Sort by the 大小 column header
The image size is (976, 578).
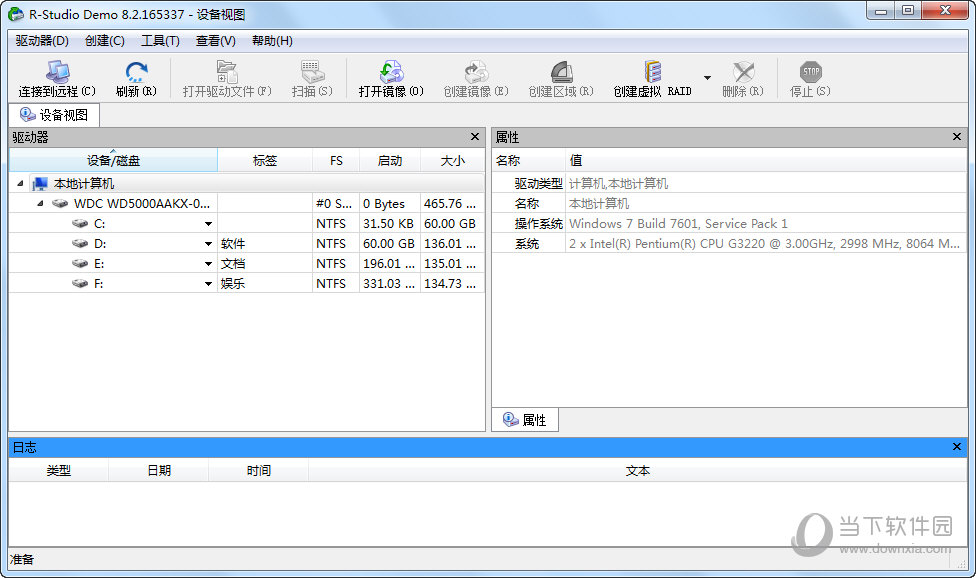[453, 161]
